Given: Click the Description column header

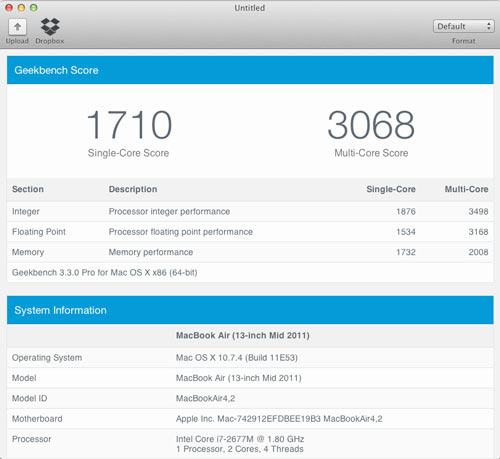Looking at the screenshot, I should pos(133,189).
